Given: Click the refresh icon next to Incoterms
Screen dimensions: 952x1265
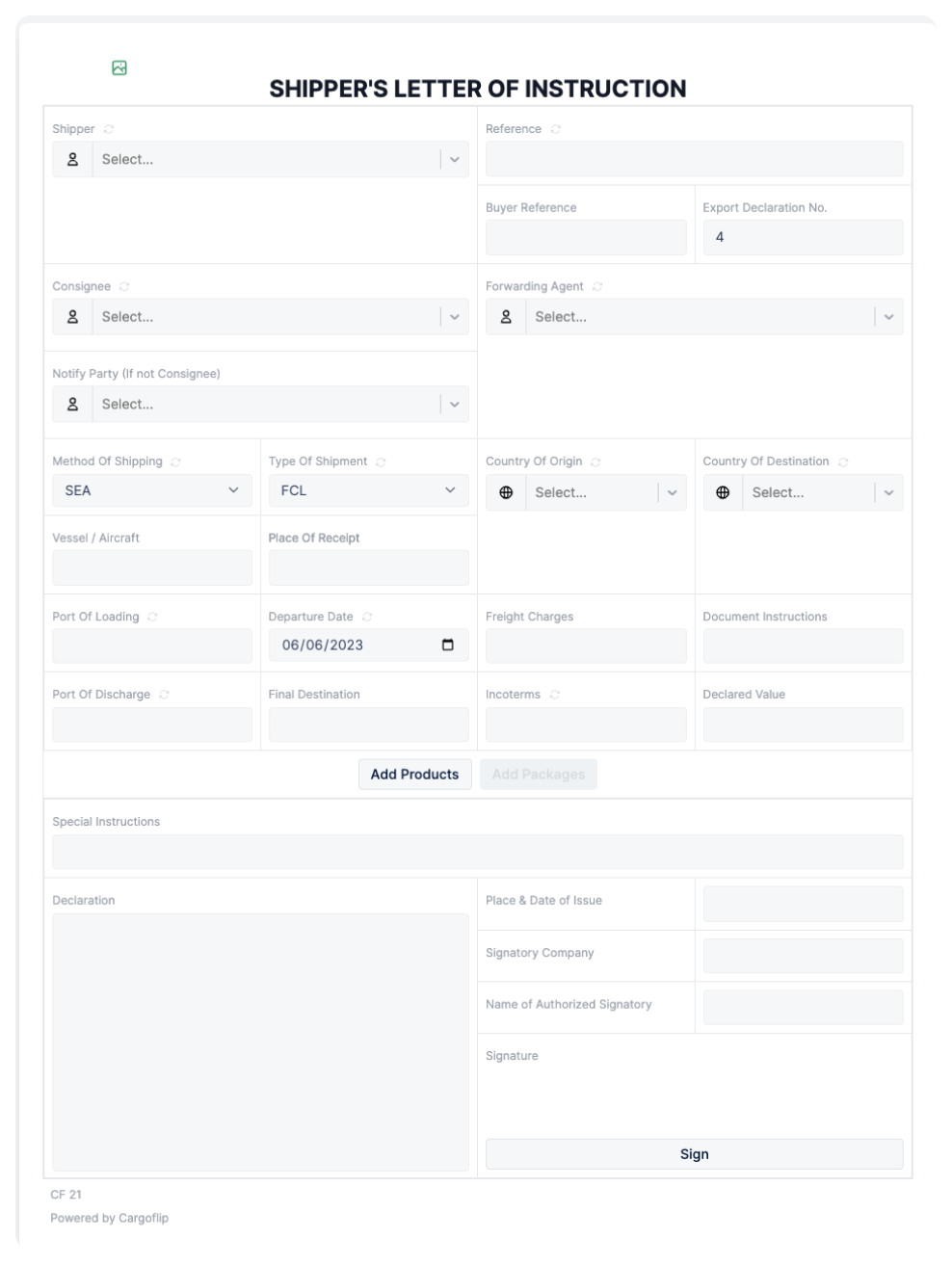Looking at the screenshot, I should [x=555, y=695].
